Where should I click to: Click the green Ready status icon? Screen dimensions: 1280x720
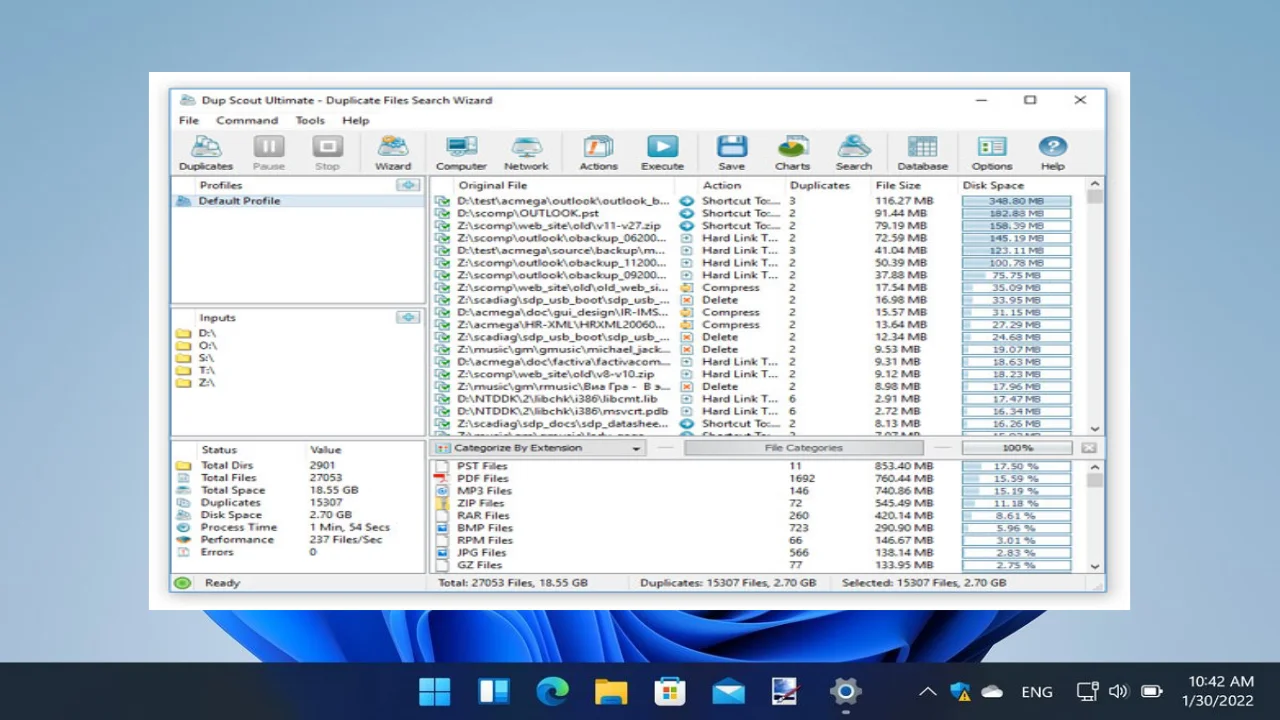tap(182, 583)
